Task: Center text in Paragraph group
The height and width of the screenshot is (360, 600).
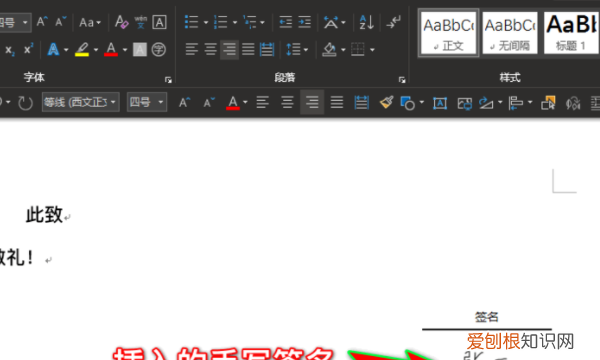Action: pyautogui.click(x=210, y=50)
